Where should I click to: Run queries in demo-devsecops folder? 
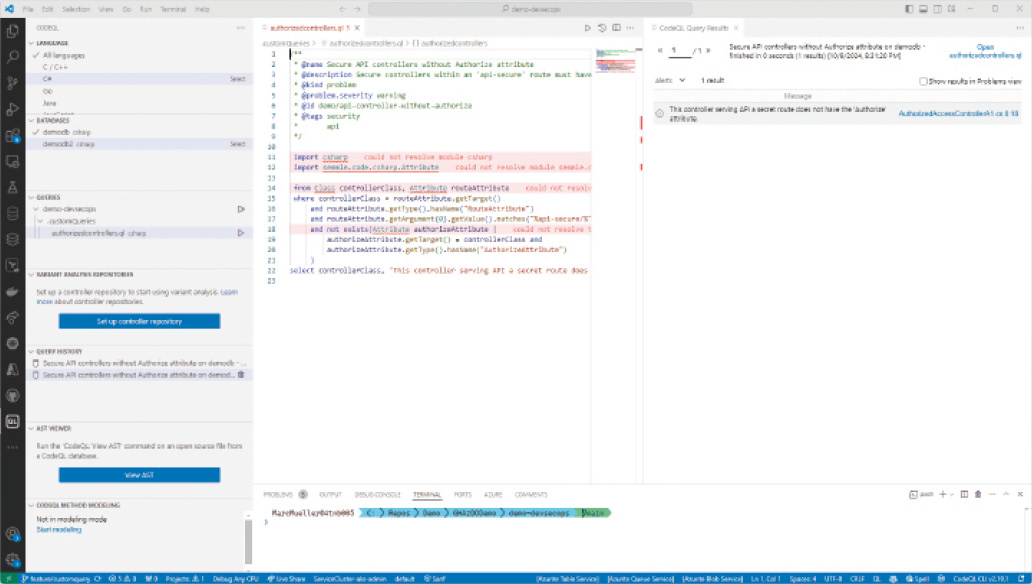click(x=241, y=209)
